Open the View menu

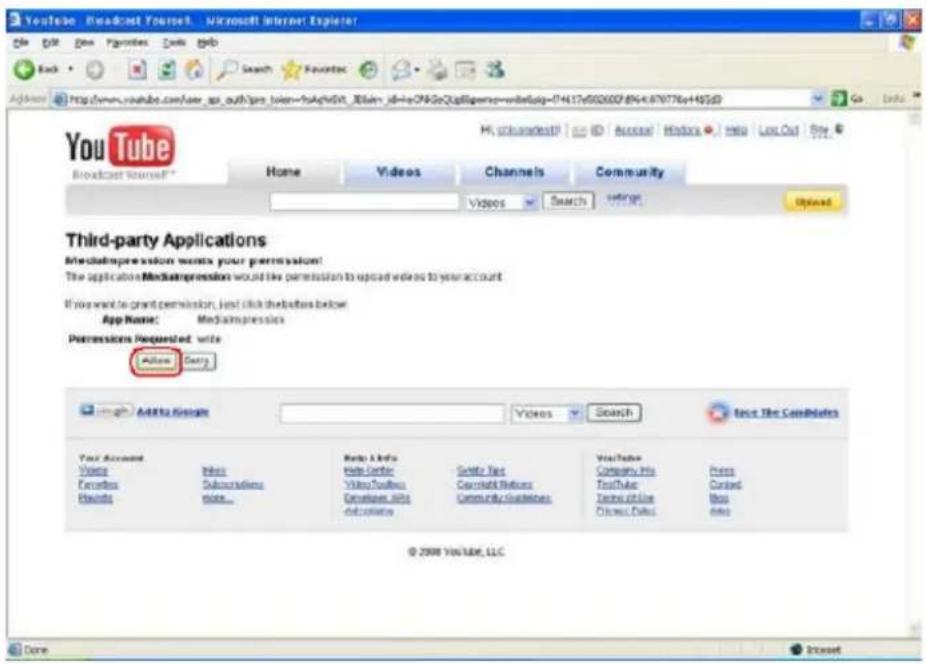(84, 43)
